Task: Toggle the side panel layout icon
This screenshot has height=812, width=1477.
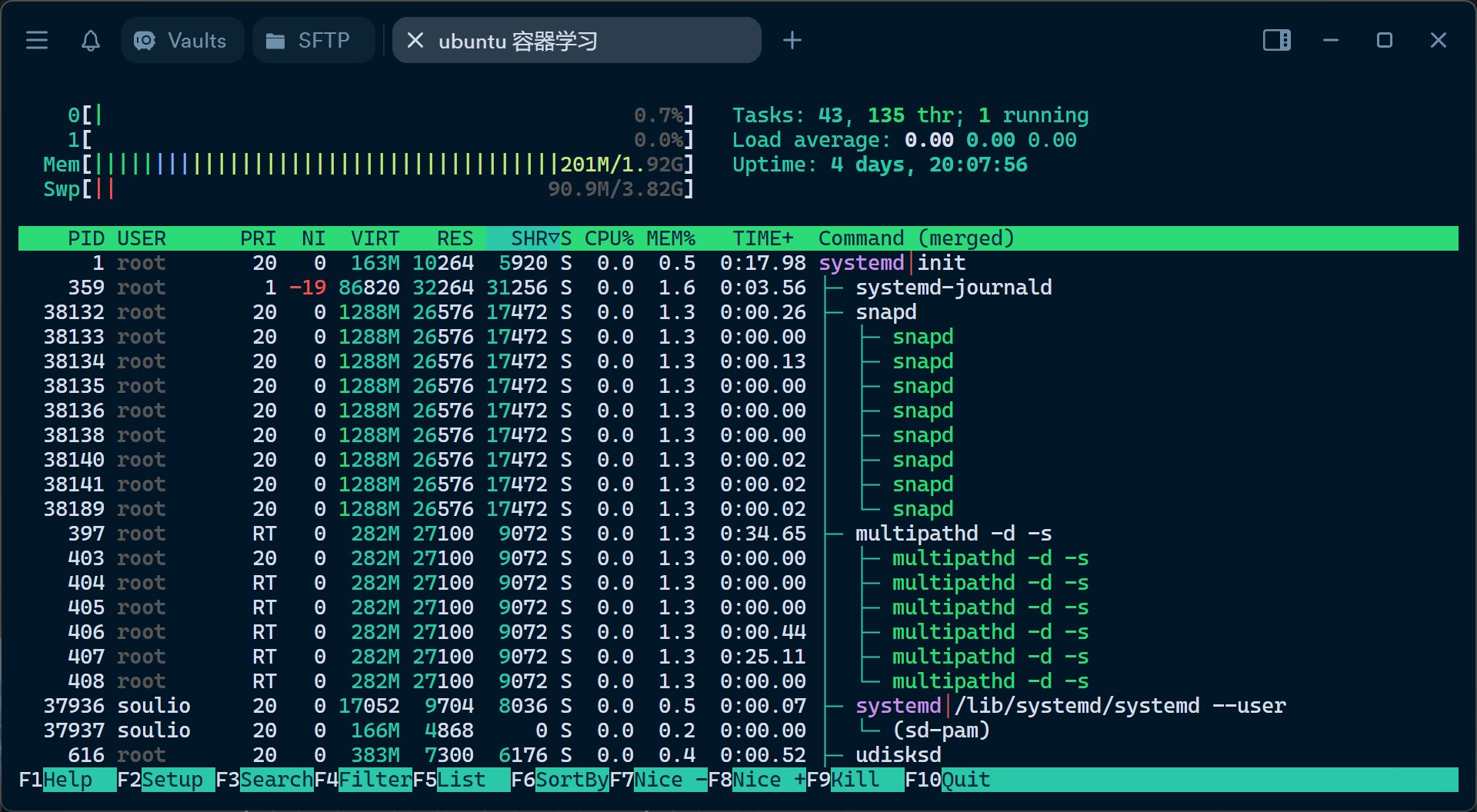Action: pos(1277,40)
